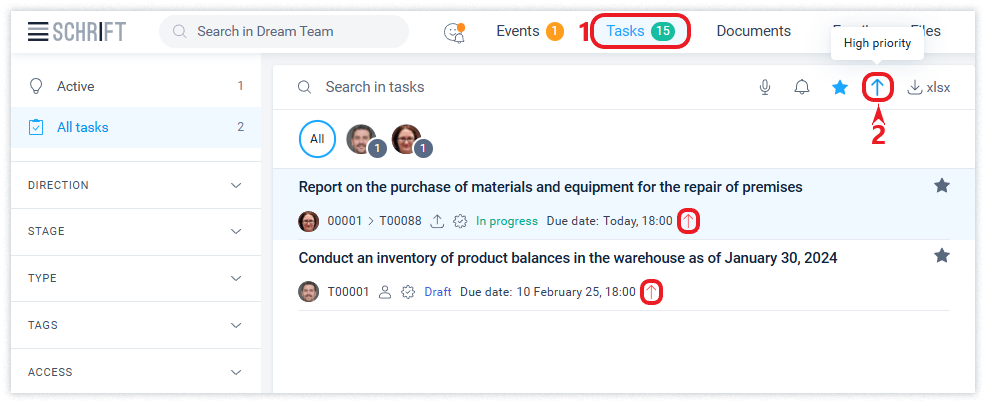Screen dimensions: 986x404
Task: Filter tasks by High priority arrow
Action: [877, 88]
